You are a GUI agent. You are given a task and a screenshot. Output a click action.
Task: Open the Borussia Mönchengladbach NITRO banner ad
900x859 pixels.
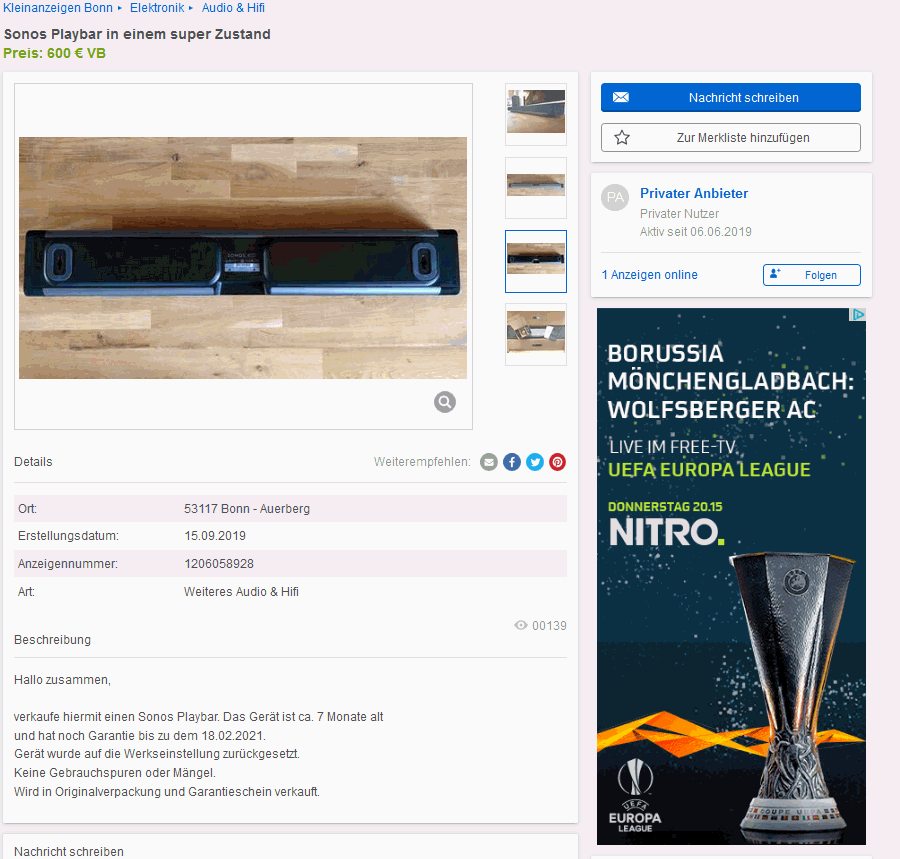[731, 576]
